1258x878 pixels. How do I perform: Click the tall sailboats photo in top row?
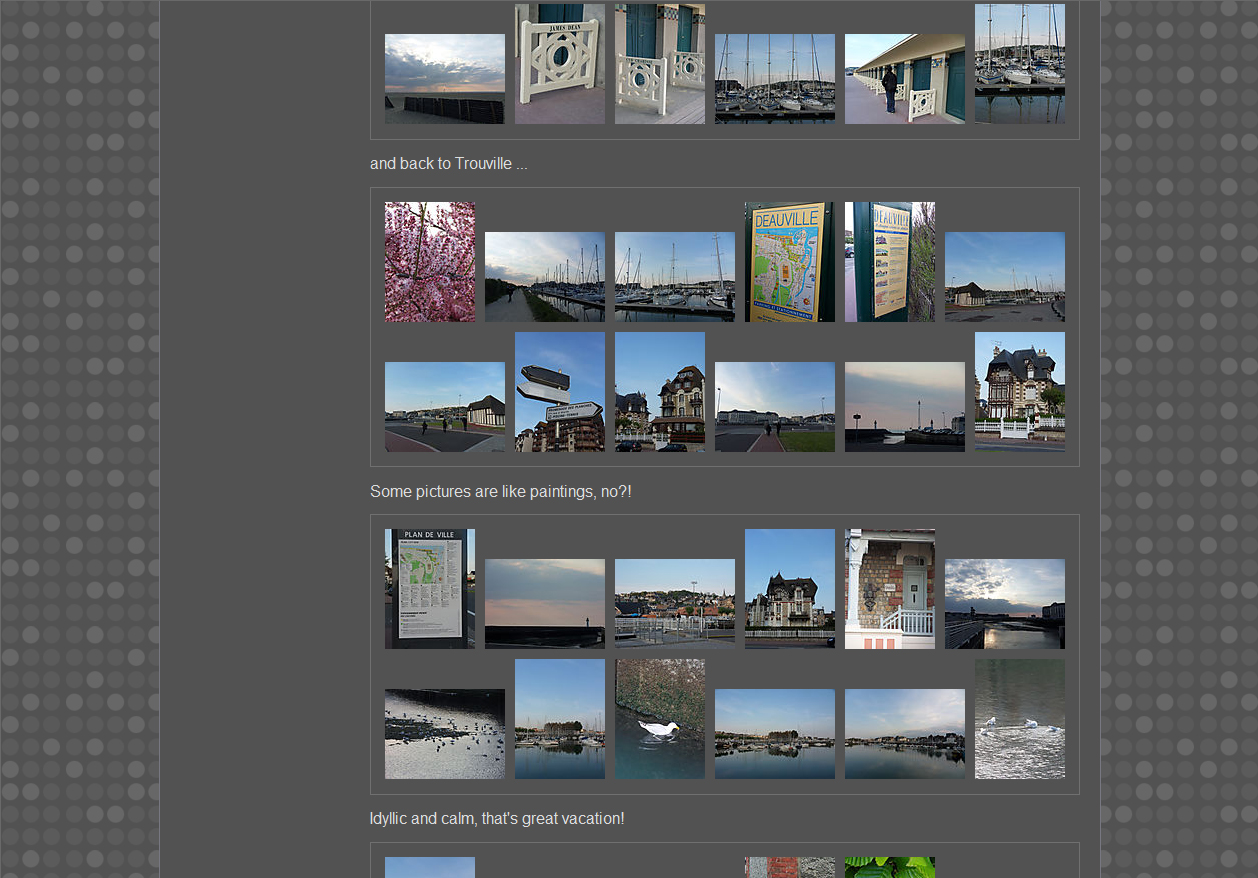coord(1019,64)
